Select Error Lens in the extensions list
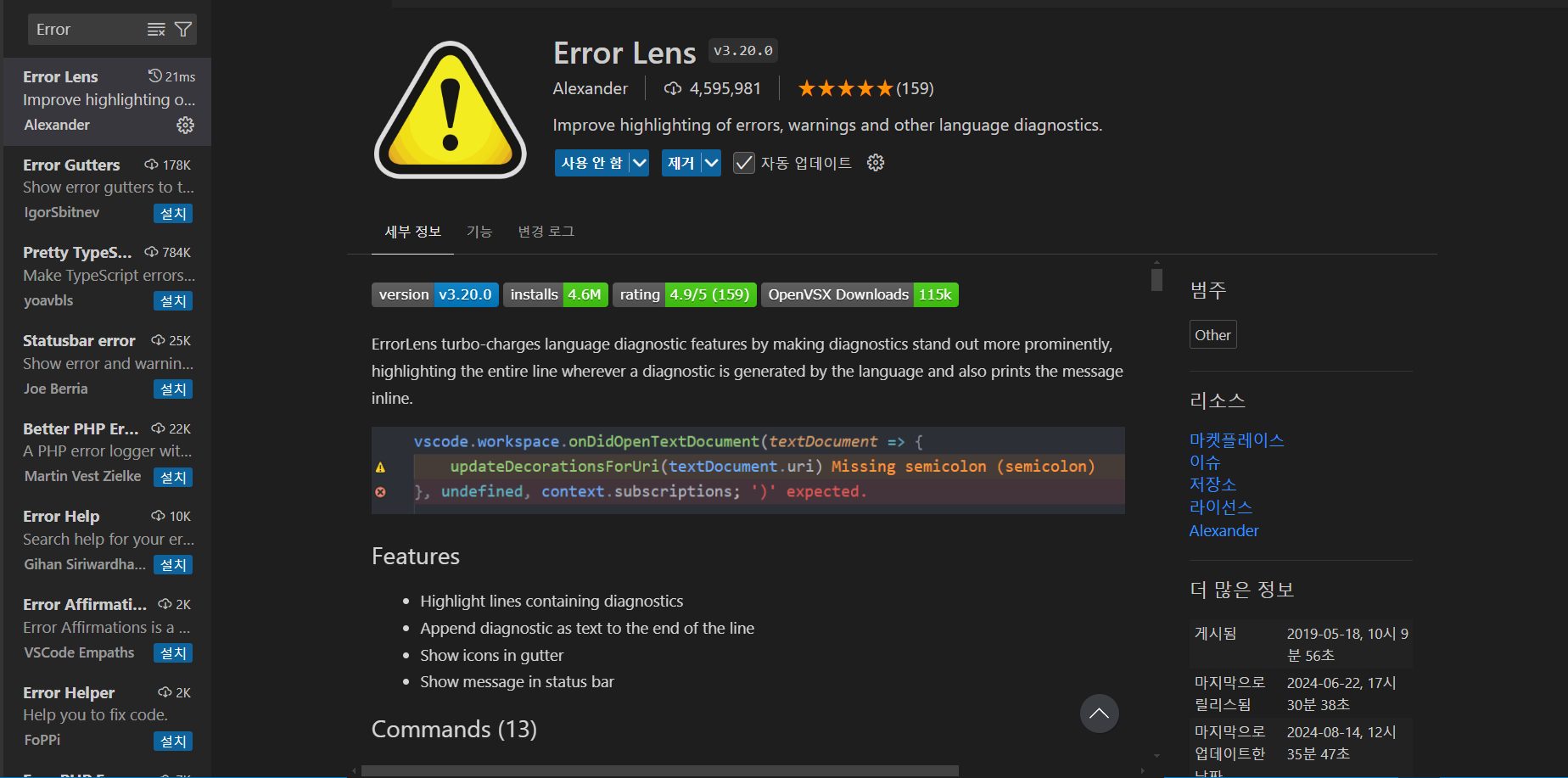Image resolution: width=1568 pixels, height=778 pixels. (x=107, y=102)
